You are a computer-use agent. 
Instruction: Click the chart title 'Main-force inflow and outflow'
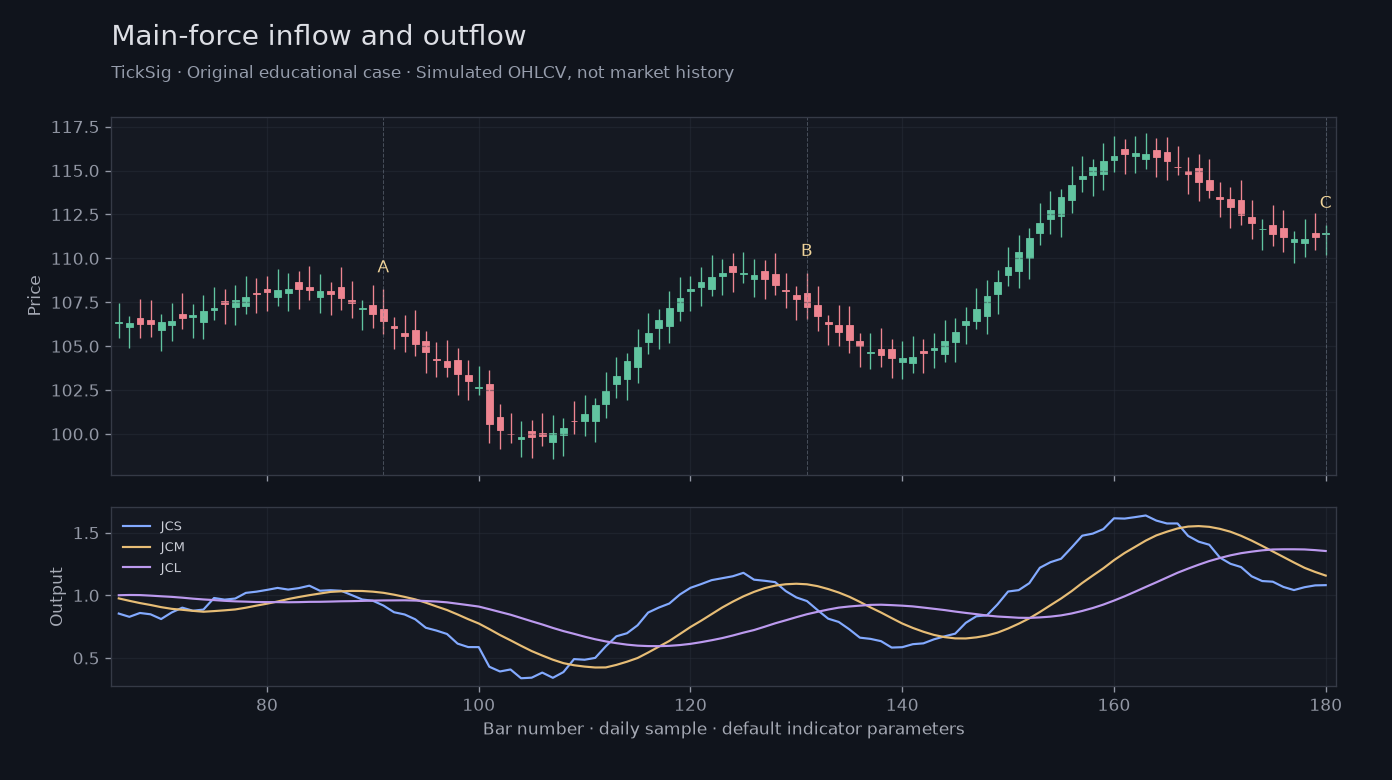point(318,36)
